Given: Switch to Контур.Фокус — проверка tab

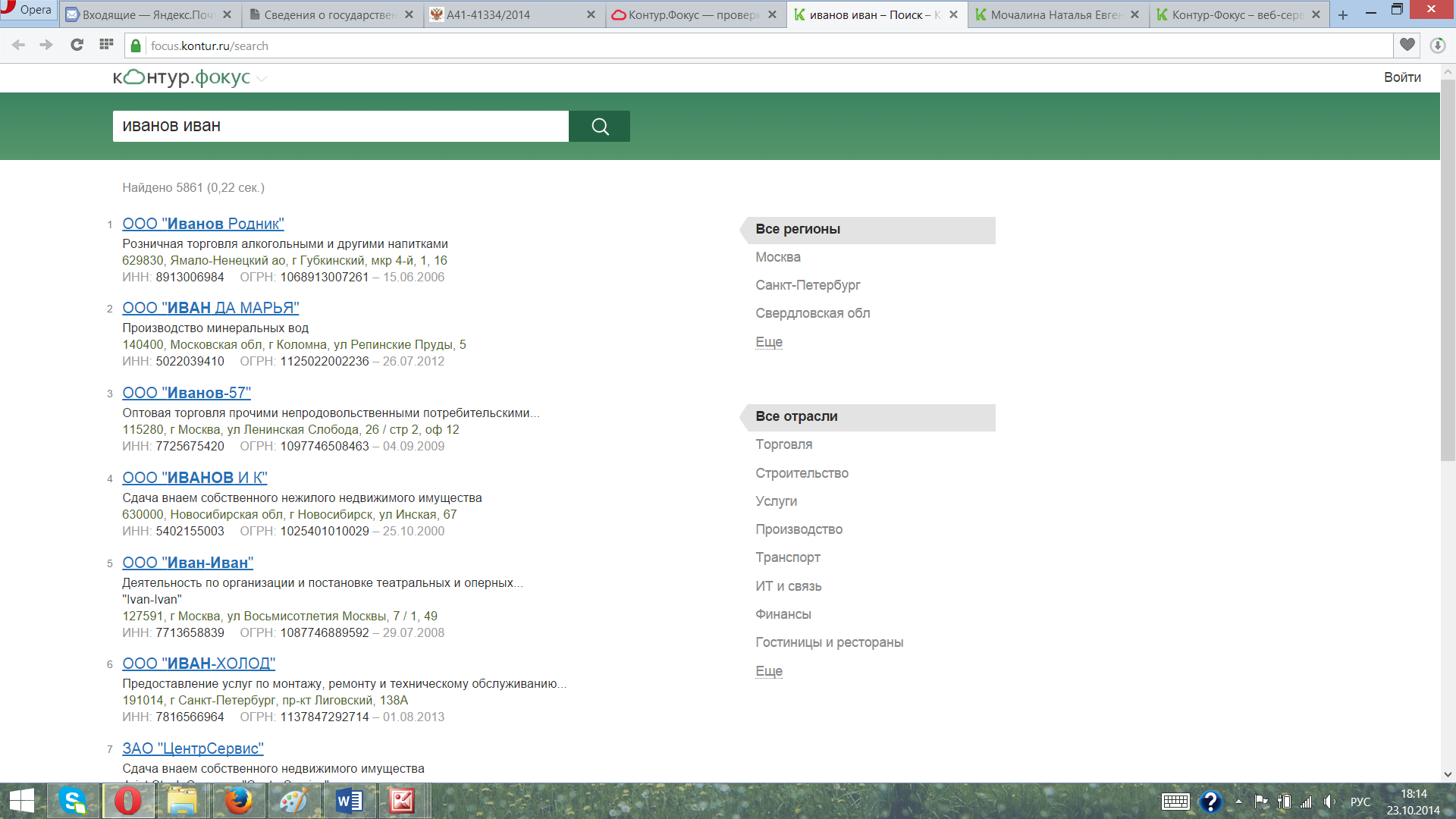Looking at the screenshot, I should tap(695, 15).
